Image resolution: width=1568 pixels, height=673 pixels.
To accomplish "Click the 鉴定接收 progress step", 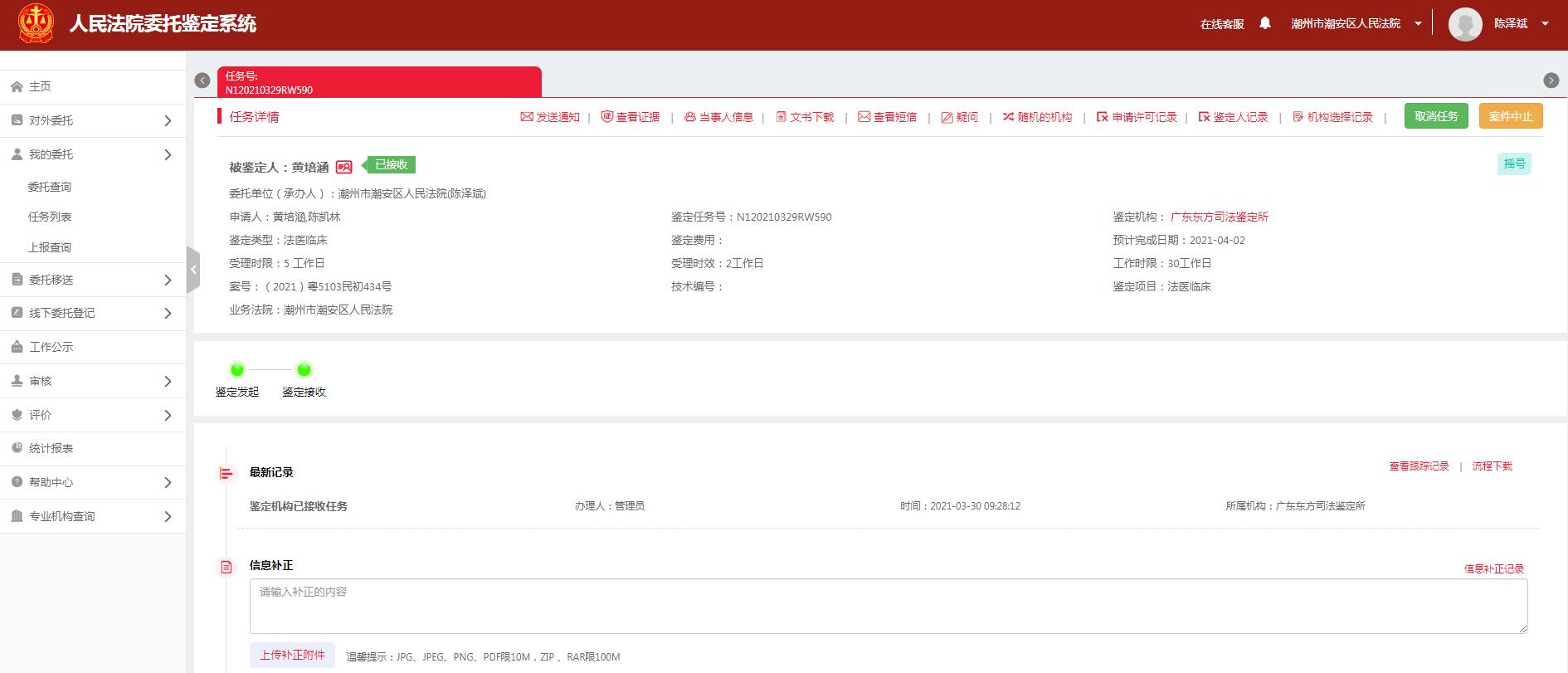I will pos(304,380).
